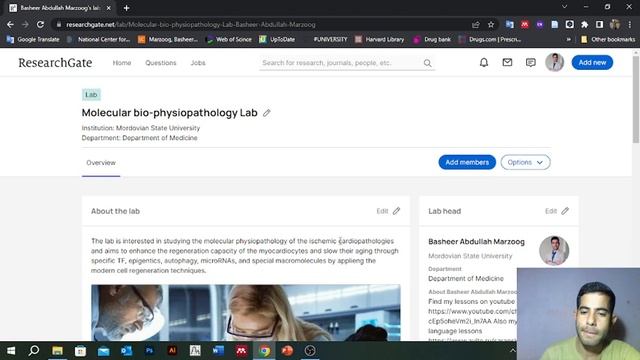Open the Google Translate bookmark

(x=33, y=40)
